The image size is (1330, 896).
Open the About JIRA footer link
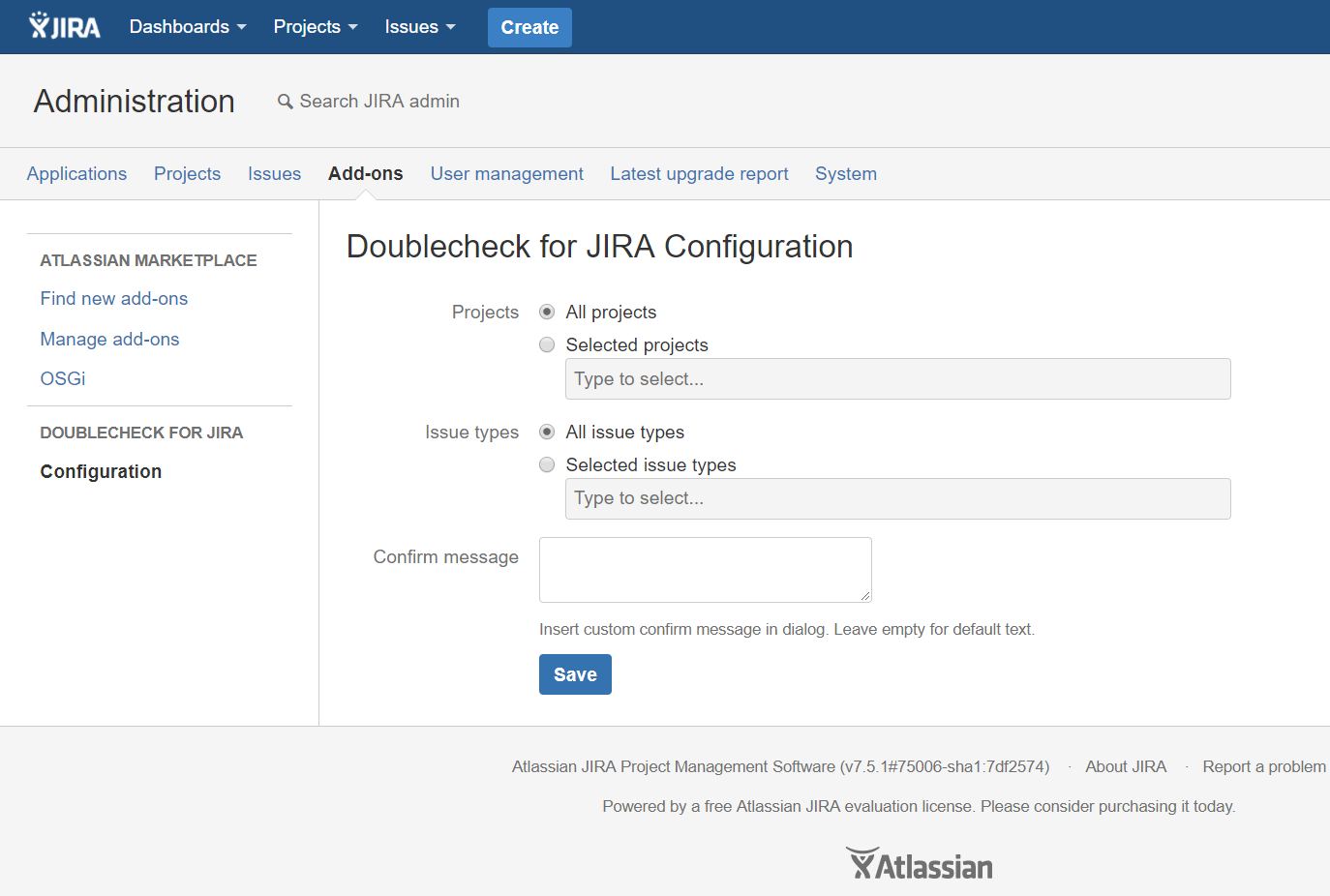click(1126, 767)
